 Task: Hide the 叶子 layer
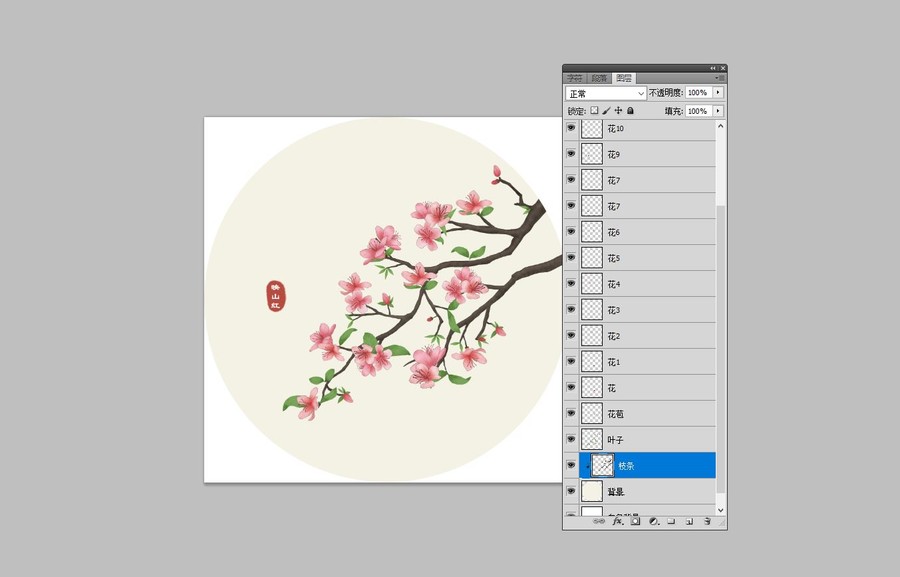point(571,439)
